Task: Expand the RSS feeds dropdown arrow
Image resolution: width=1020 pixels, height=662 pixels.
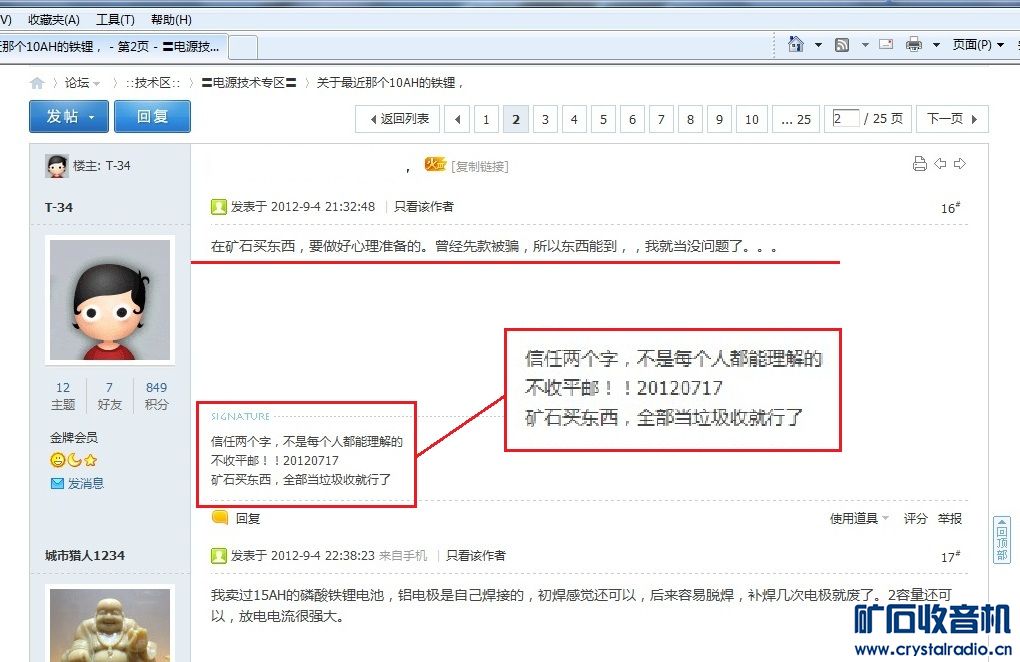Action: click(x=865, y=45)
